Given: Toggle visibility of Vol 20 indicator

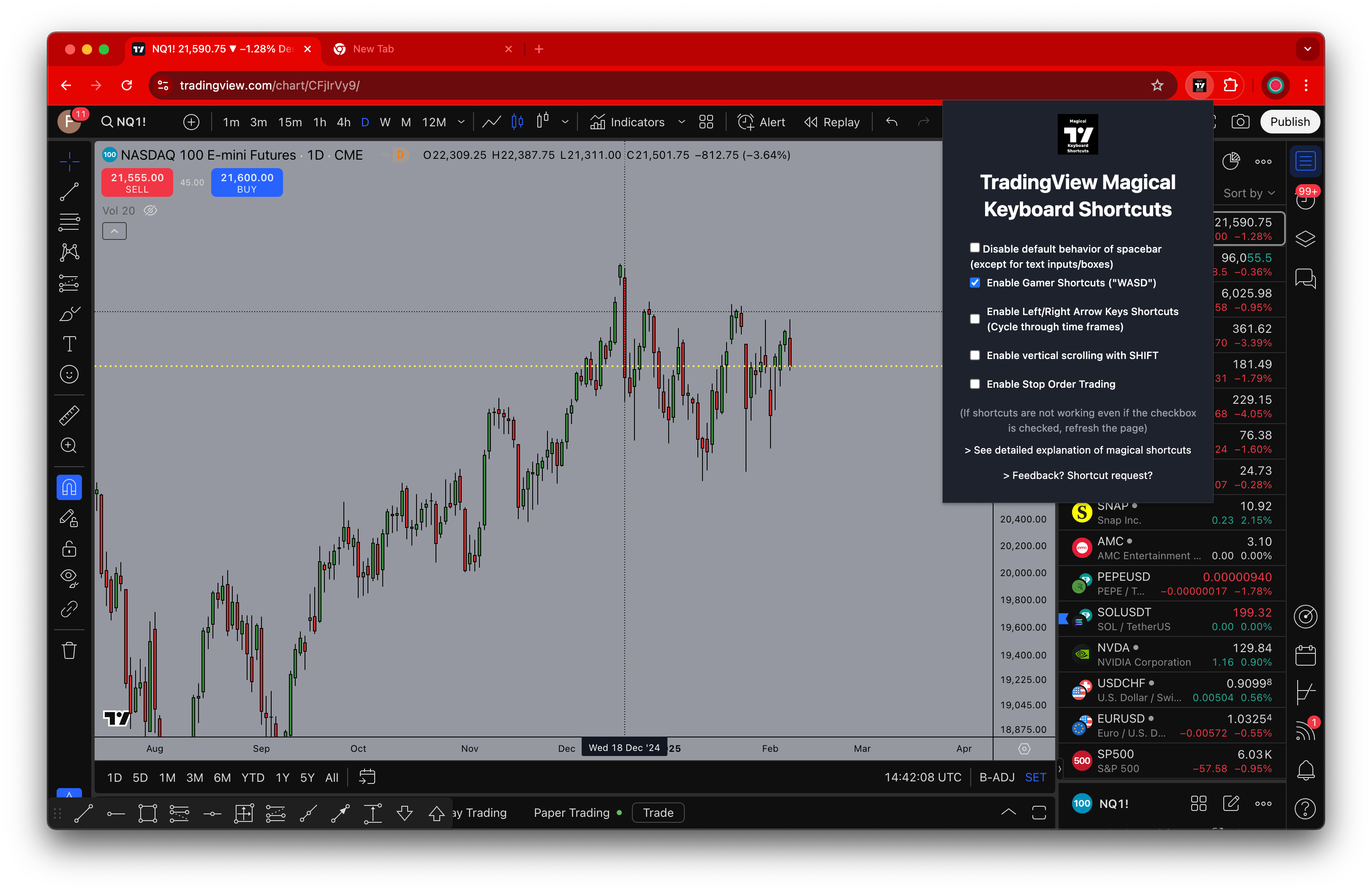Looking at the screenshot, I should pyautogui.click(x=150, y=211).
